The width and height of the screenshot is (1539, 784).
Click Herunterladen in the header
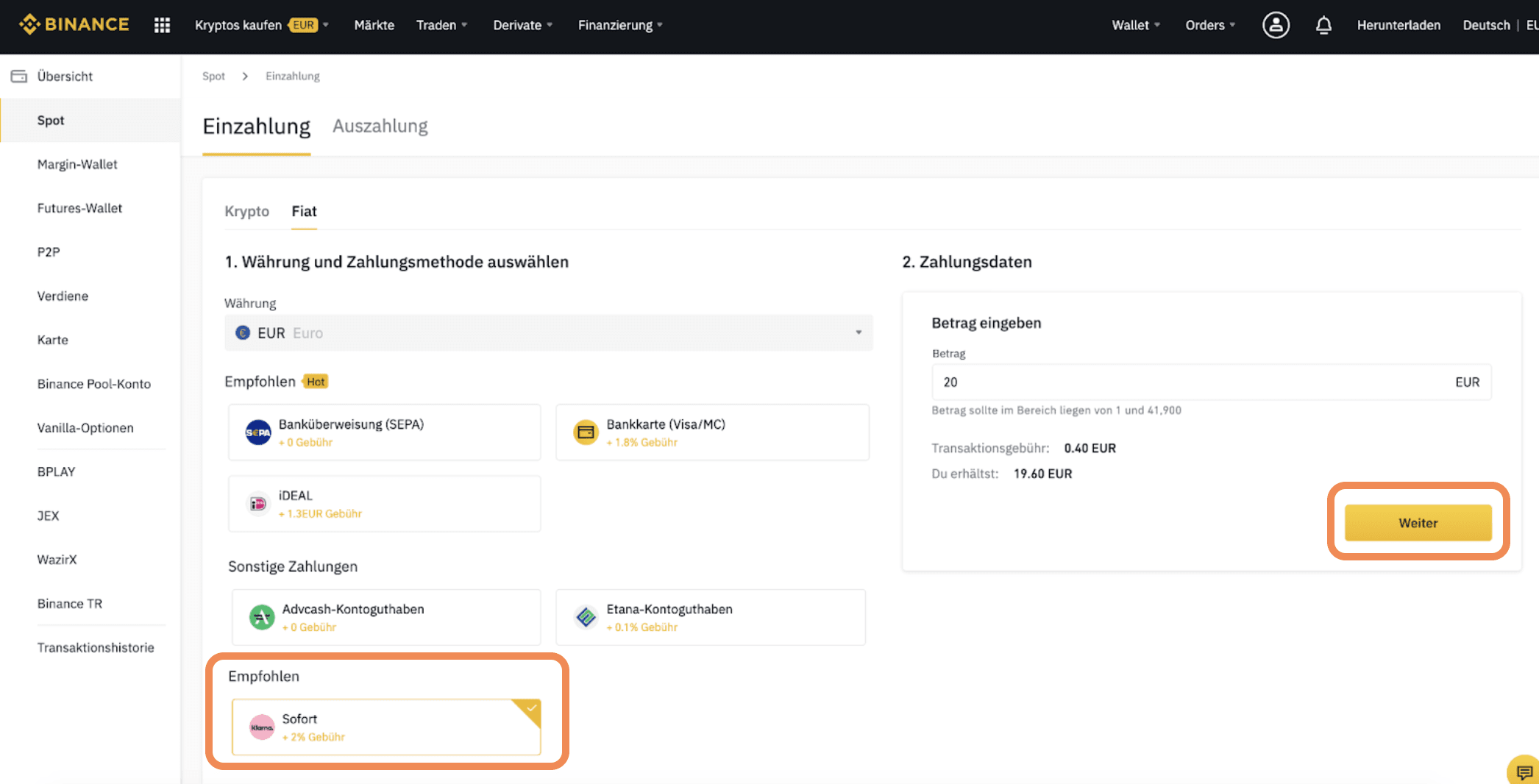[x=1398, y=25]
